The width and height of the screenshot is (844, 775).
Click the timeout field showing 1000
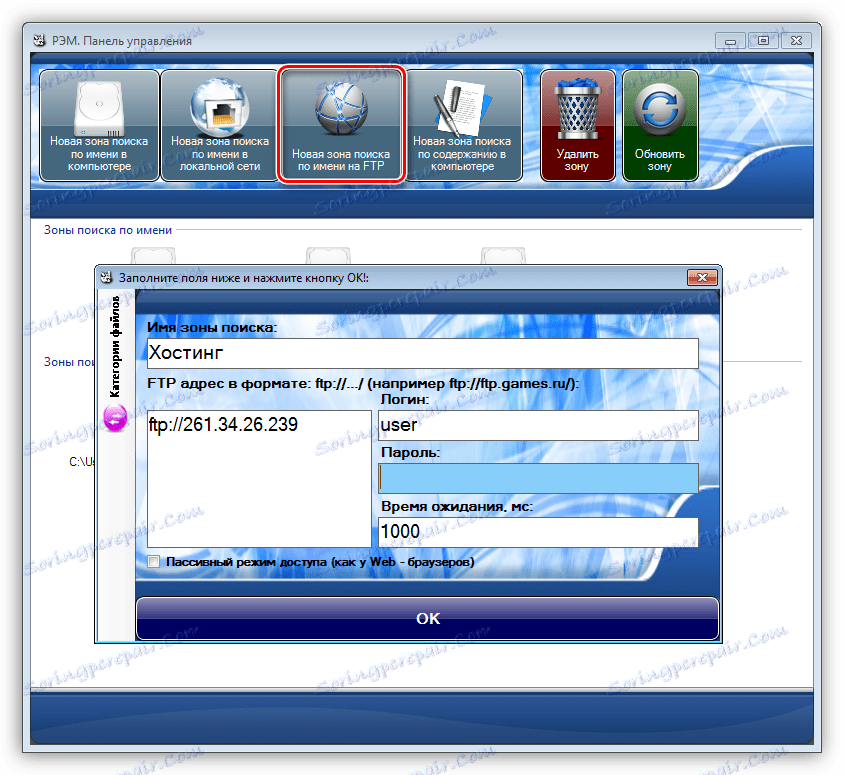coord(538,532)
